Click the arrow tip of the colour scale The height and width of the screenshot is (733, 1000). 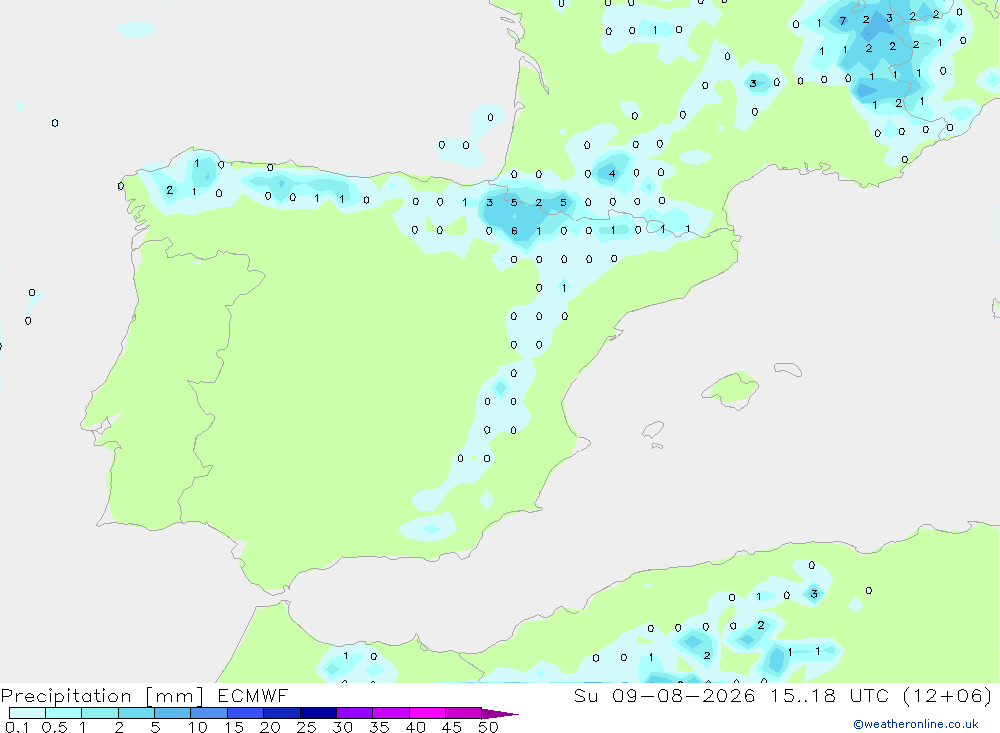tap(501, 714)
